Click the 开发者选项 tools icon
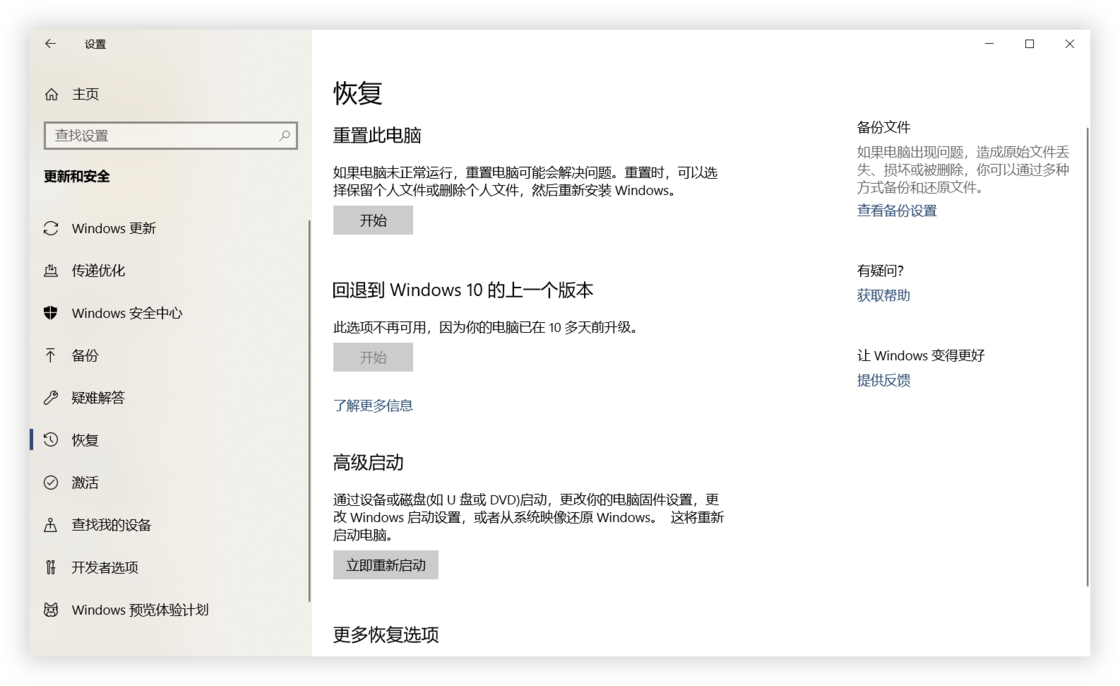This screenshot has width=1120, height=686. coord(51,567)
